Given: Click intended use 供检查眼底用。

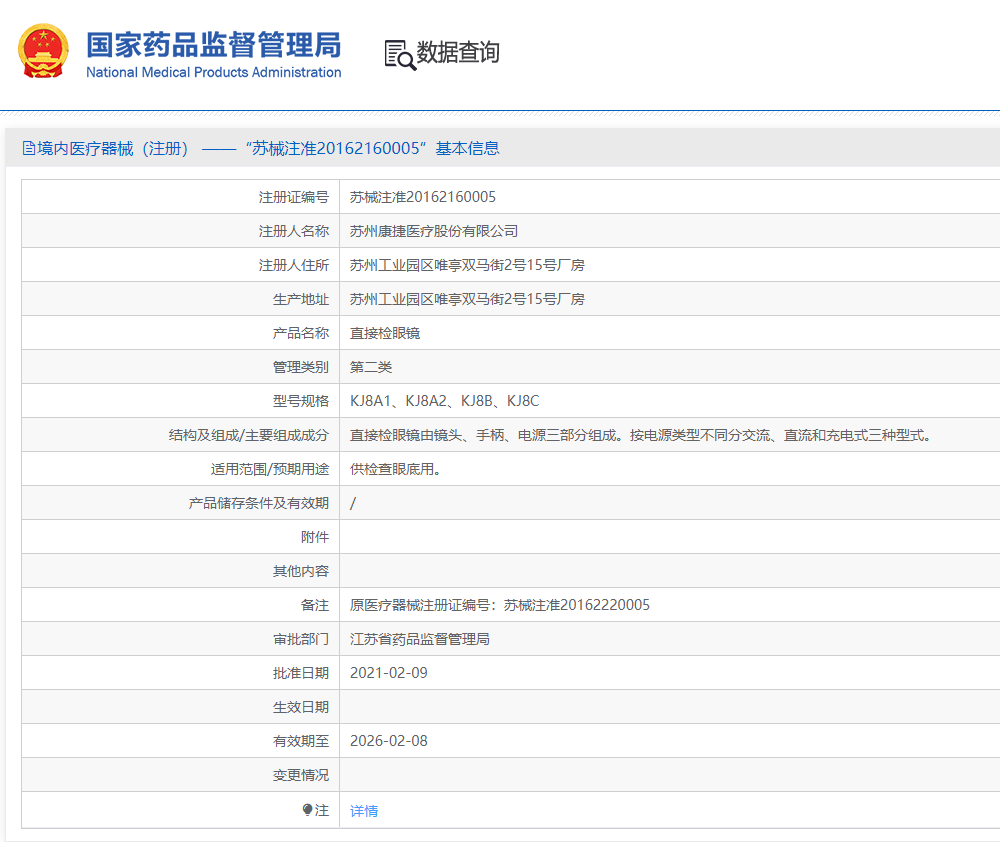Looking at the screenshot, I should click(395, 469).
